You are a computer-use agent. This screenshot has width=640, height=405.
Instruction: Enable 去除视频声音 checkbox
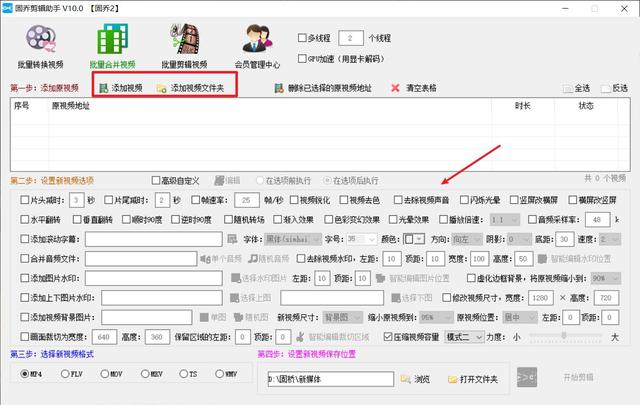[x=398, y=200]
